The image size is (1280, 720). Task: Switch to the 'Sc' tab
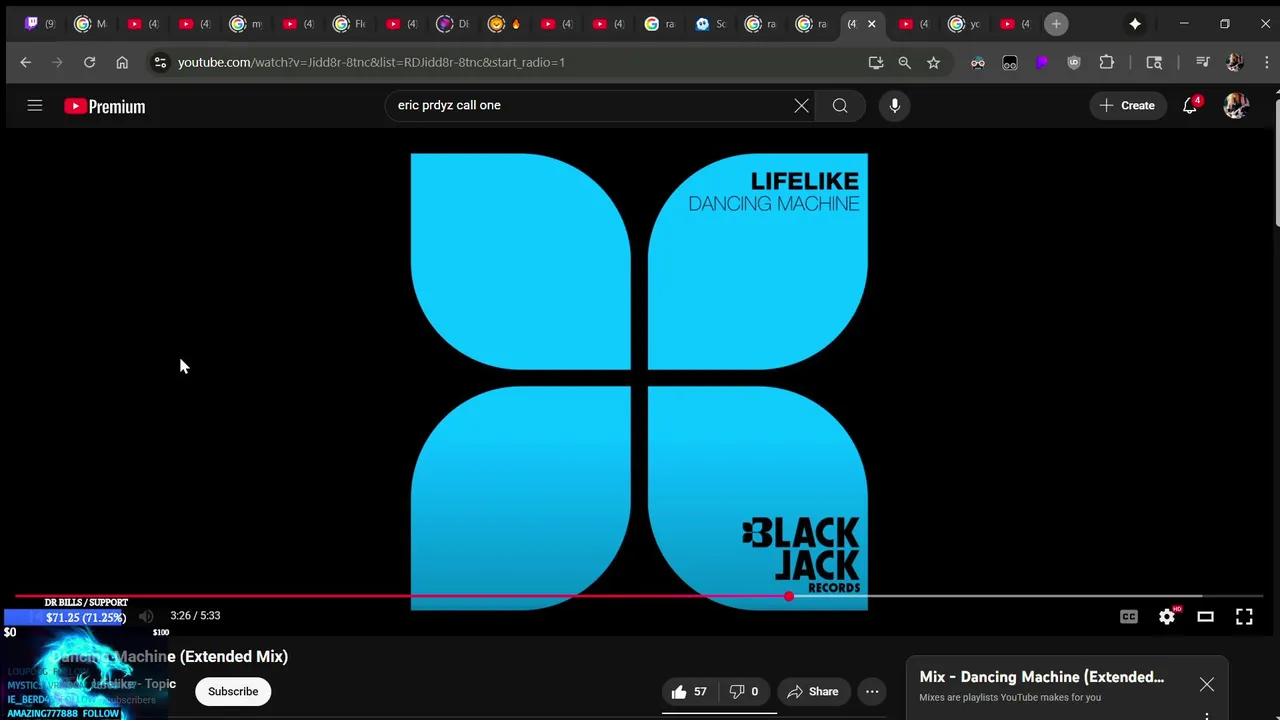click(710, 24)
